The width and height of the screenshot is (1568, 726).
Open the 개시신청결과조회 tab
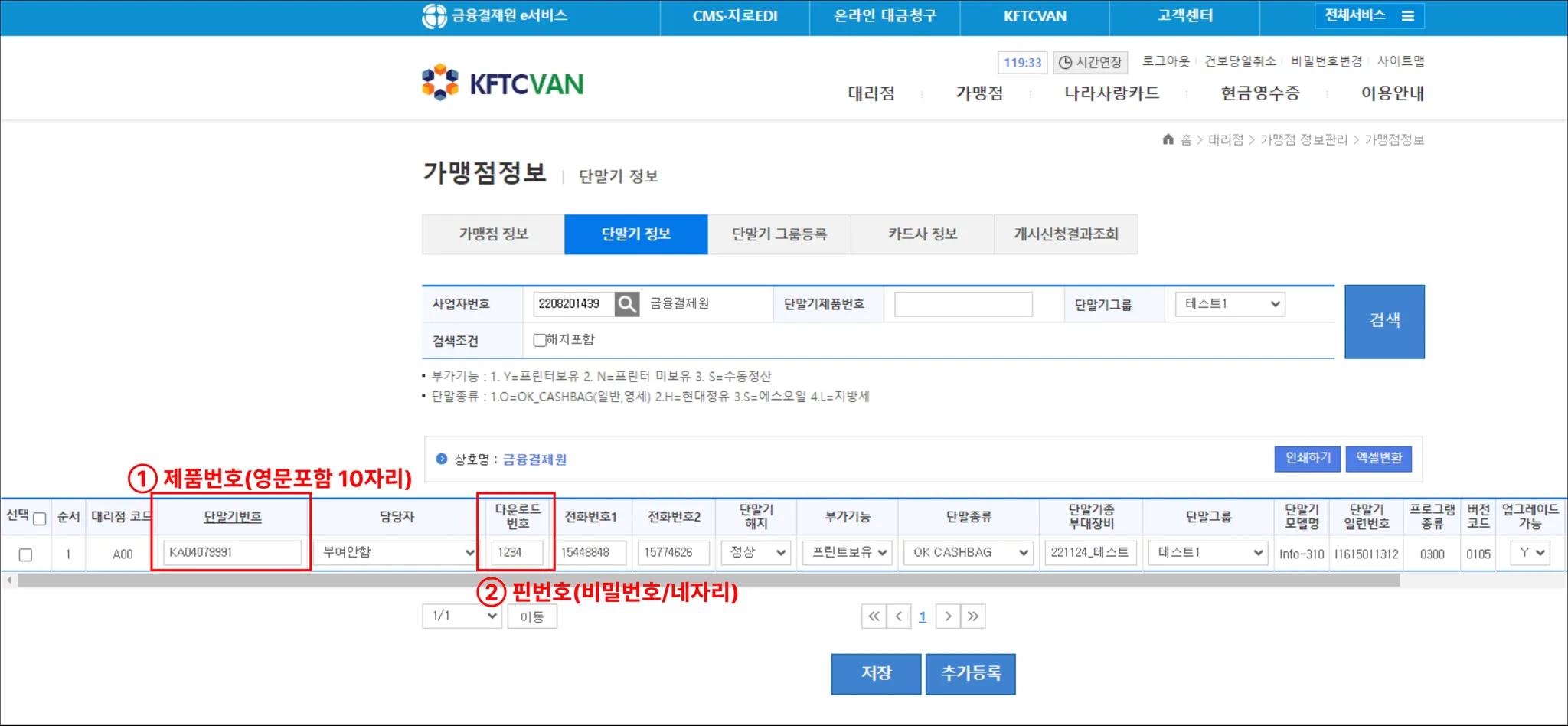(x=1066, y=234)
